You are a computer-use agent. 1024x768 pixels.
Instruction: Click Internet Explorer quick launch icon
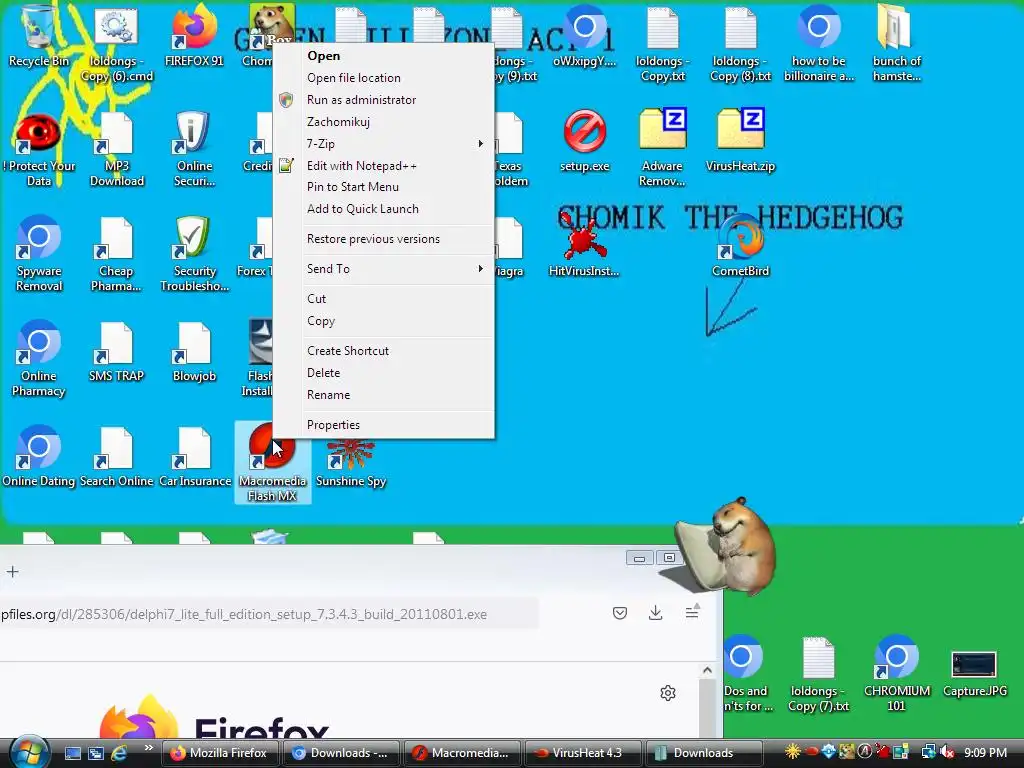120,753
